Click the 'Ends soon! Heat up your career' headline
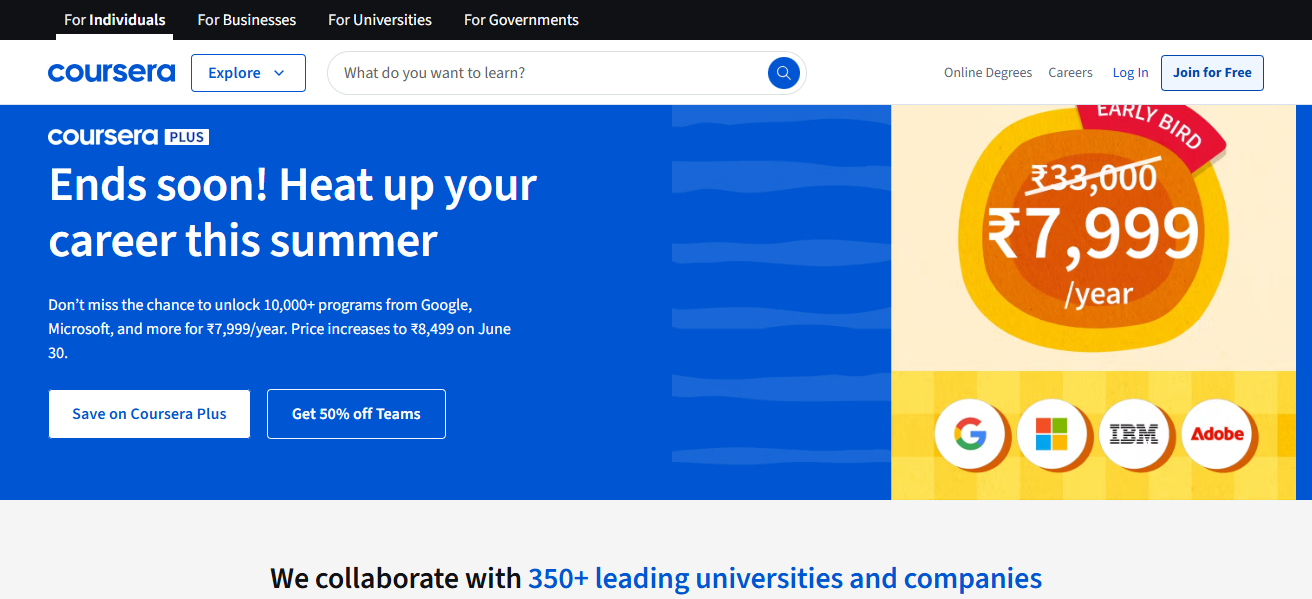1312x599 pixels. point(293,213)
